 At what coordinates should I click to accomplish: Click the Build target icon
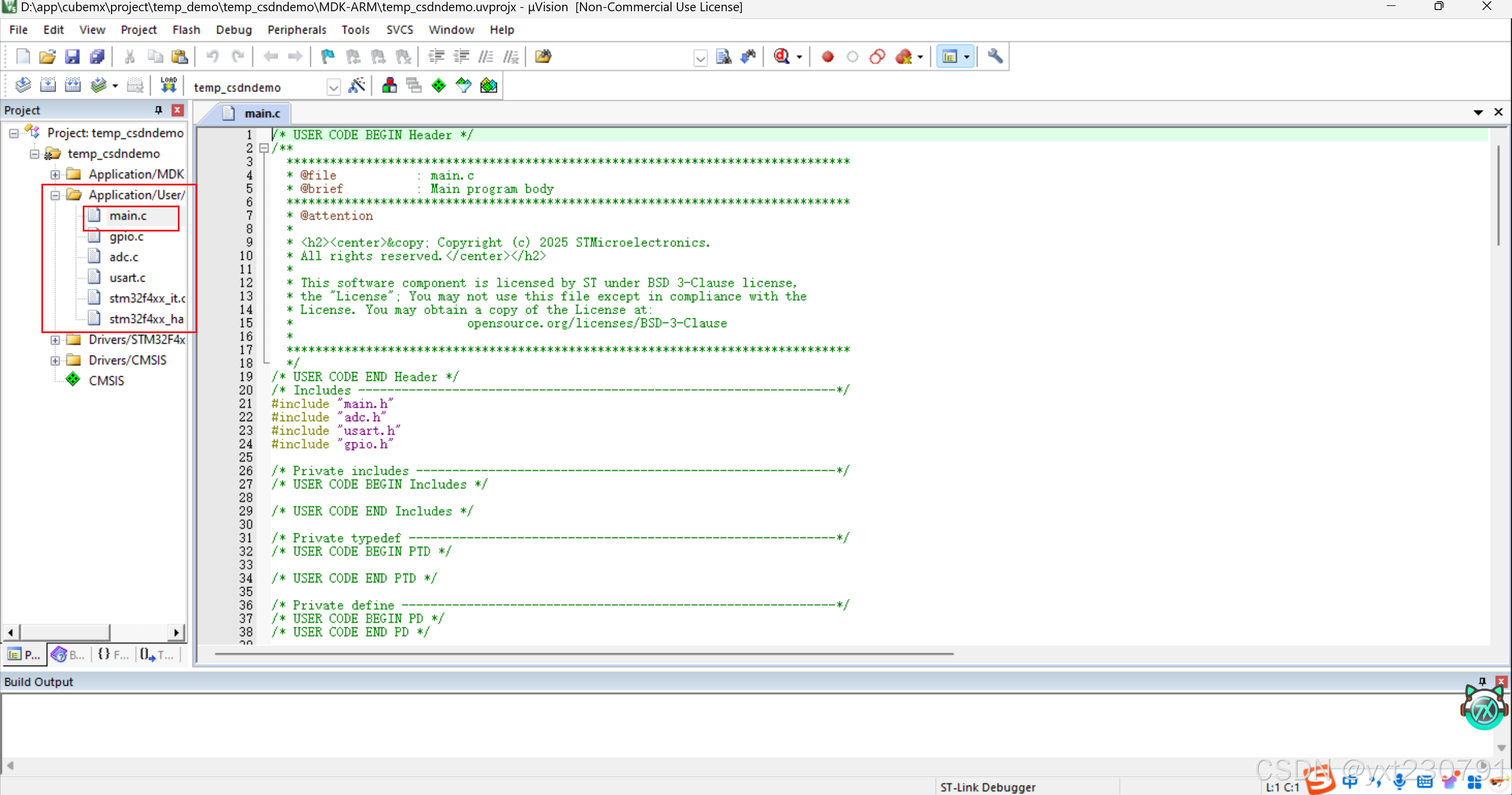48,86
